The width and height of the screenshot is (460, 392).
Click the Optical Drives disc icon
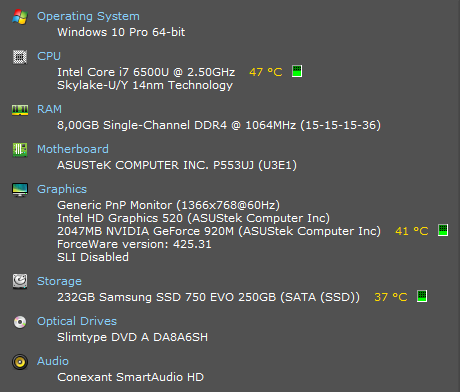pos(20,322)
